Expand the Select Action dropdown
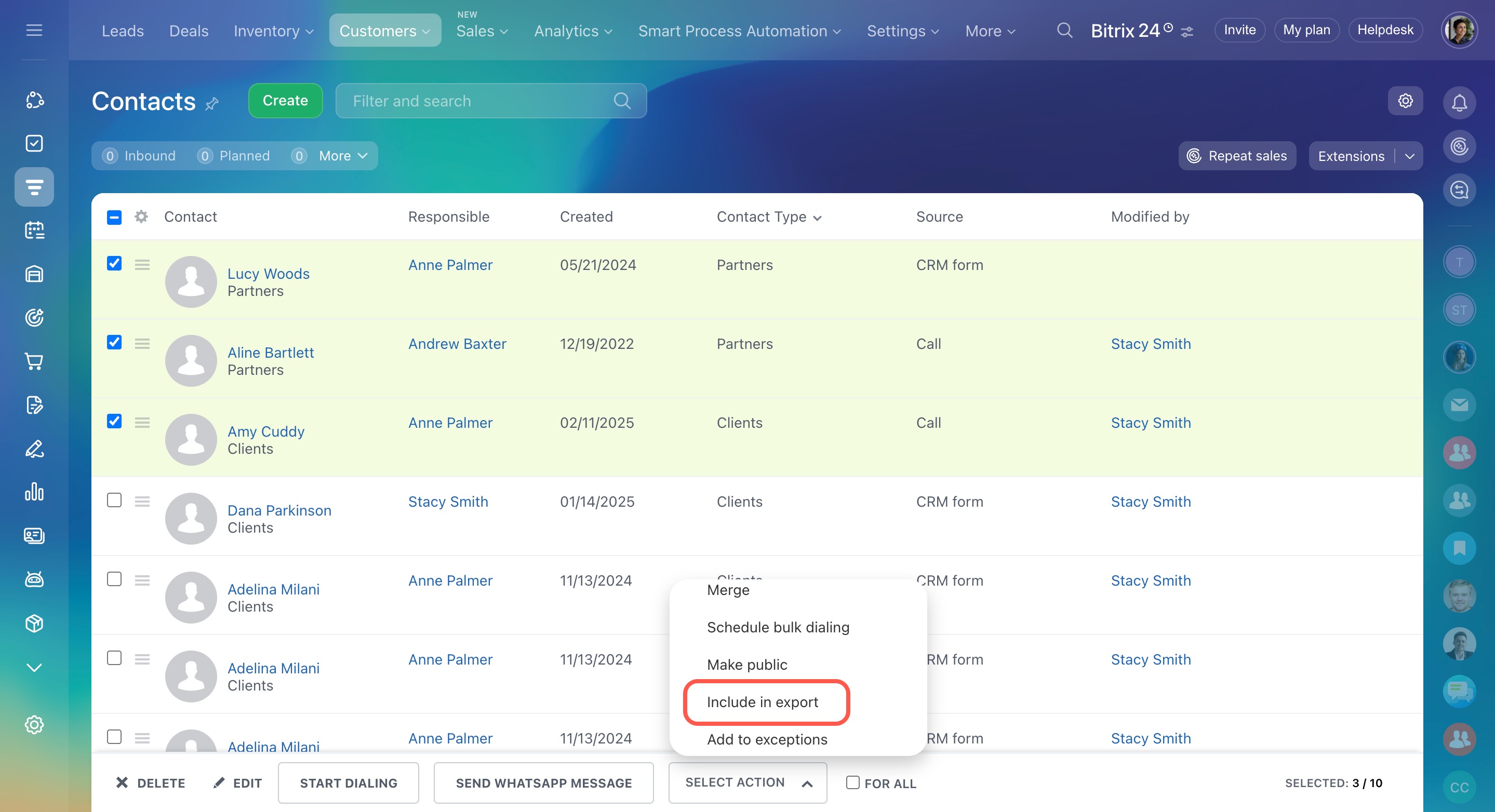This screenshot has height=812, width=1495. (747, 782)
